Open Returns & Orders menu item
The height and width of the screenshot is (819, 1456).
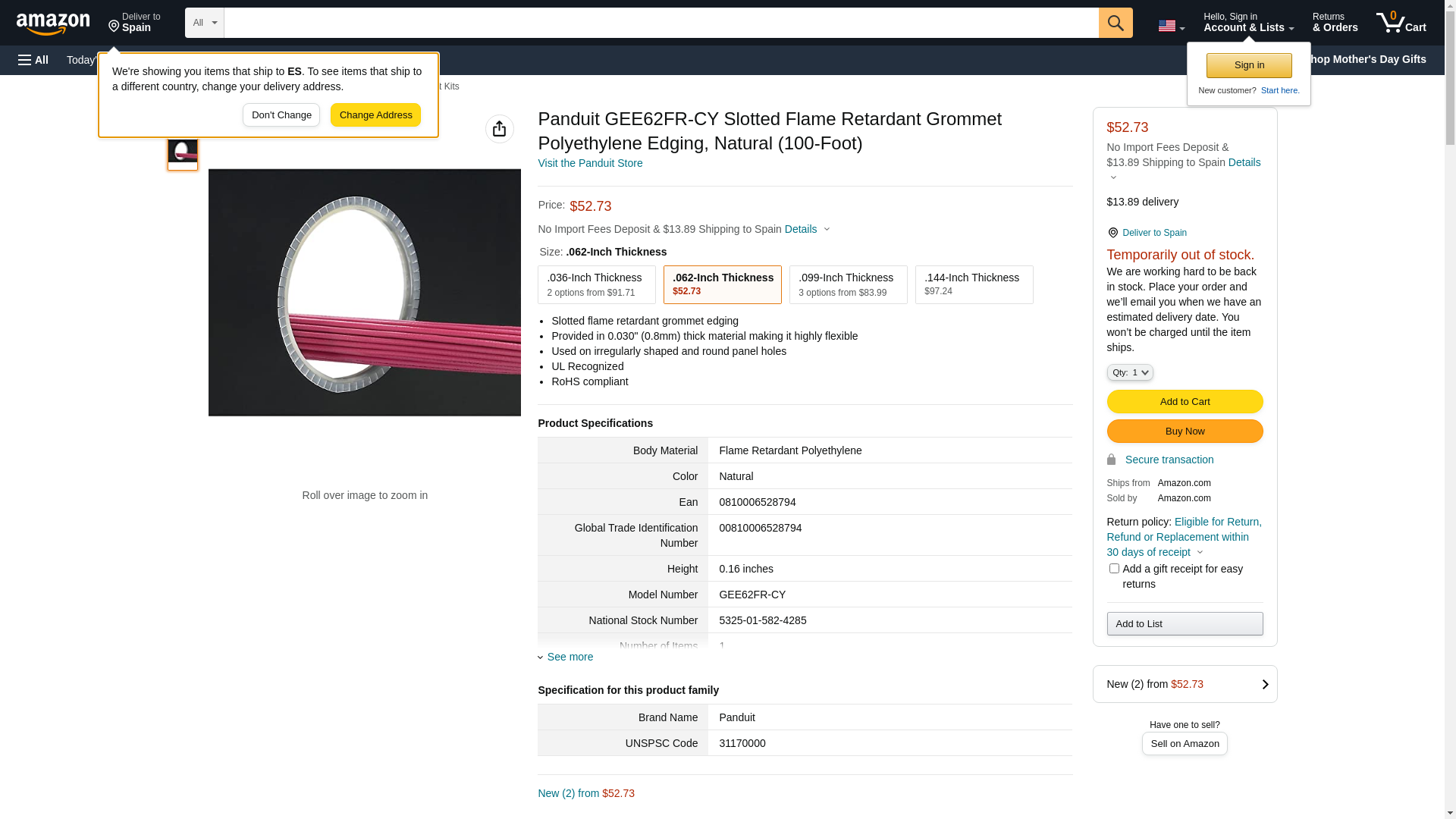[1334, 23]
